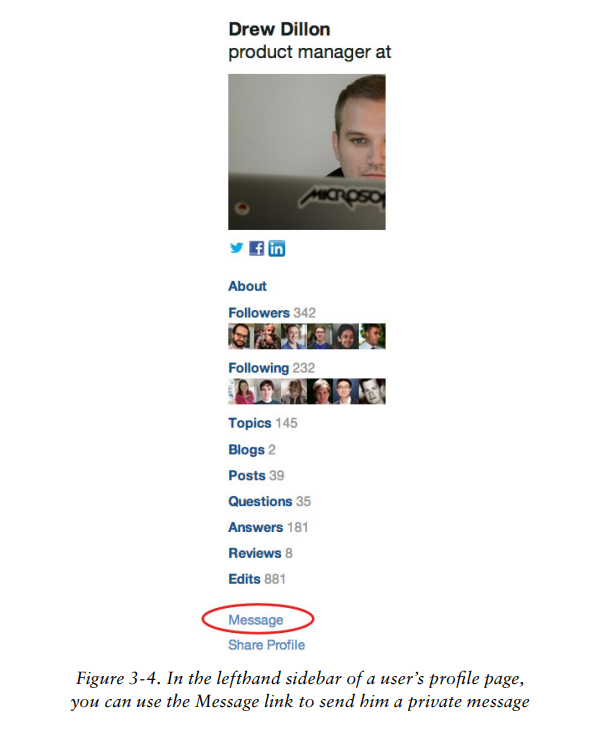Click the Message link
This screenshot has height=732, width=592.
tap(256, 620)
